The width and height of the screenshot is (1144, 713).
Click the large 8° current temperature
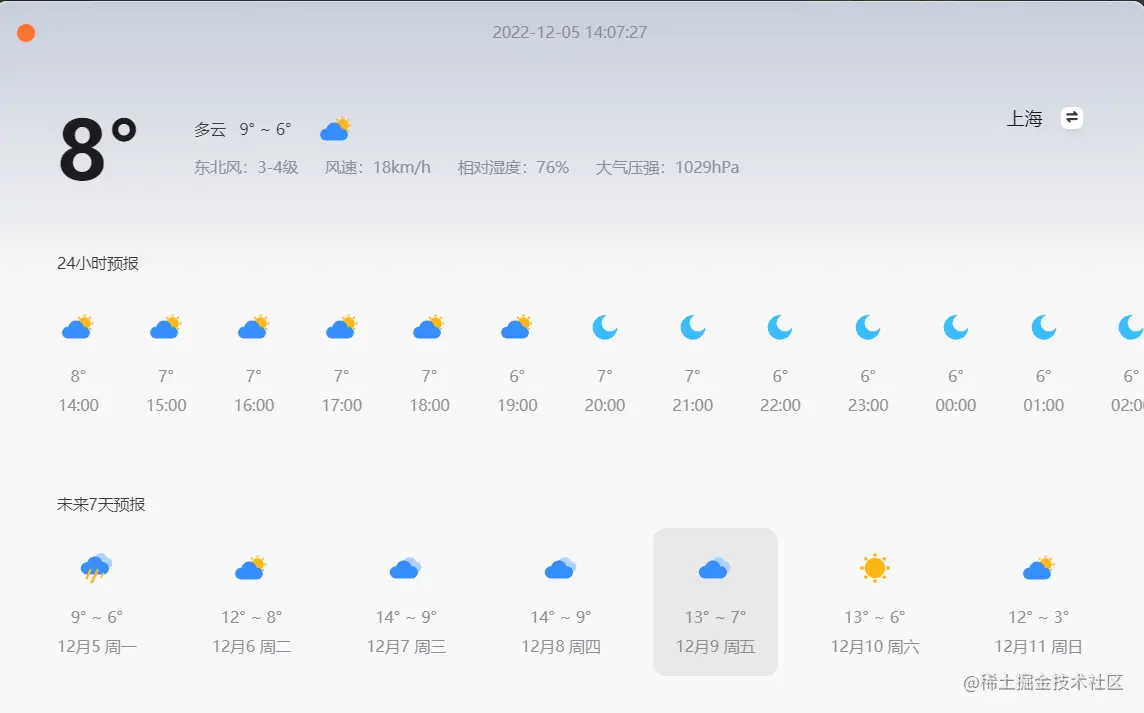point(98,150)
